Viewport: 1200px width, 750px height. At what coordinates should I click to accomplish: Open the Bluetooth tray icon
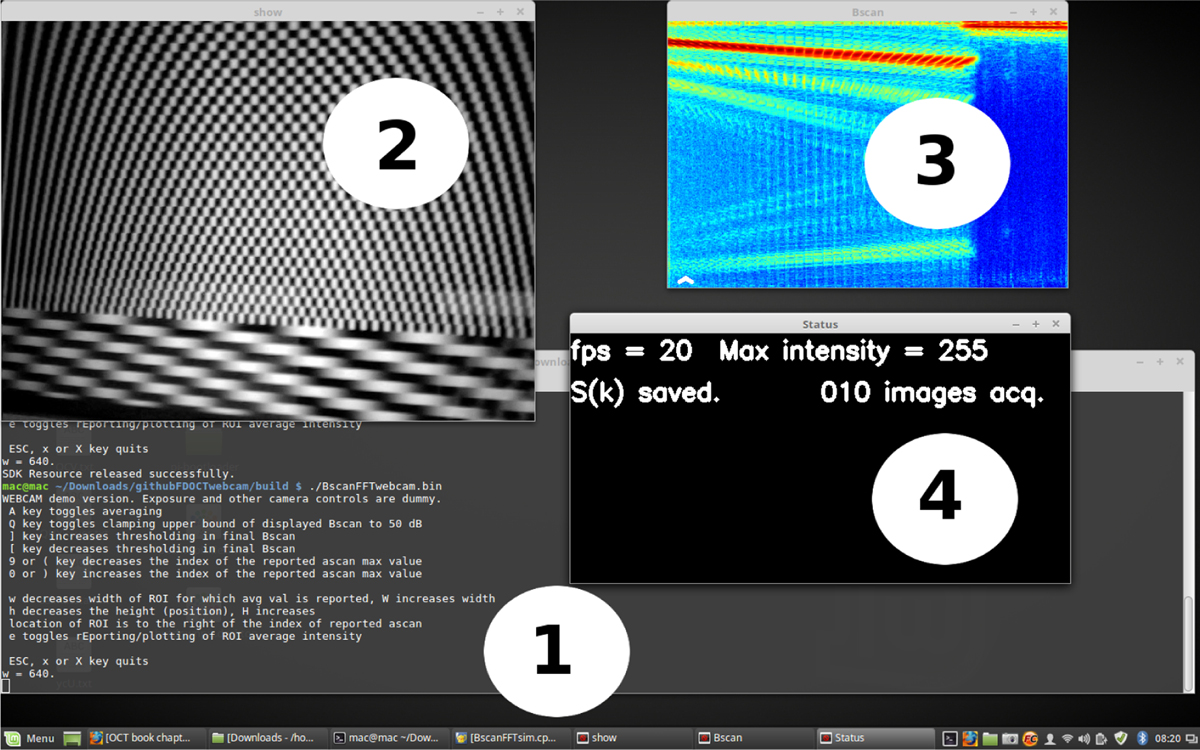click(1141, 738)
